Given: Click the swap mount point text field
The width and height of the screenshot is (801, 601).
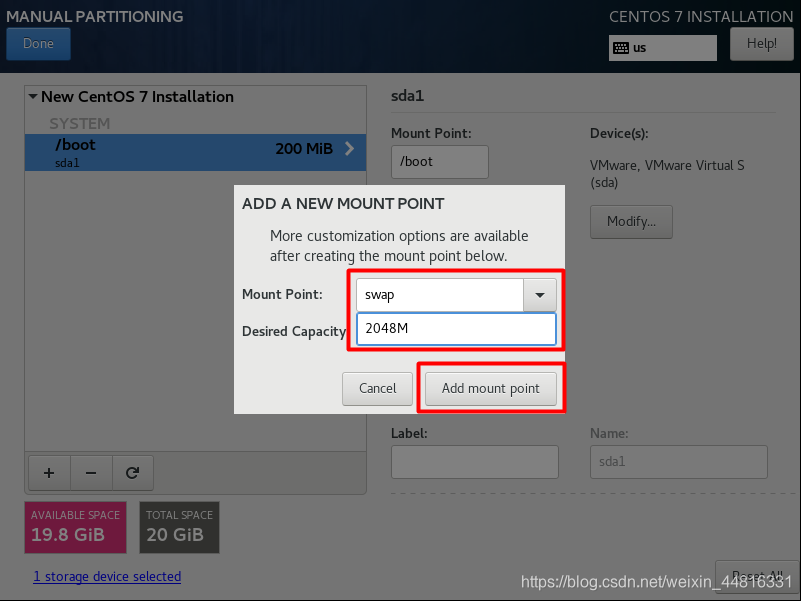Looking at the screenshot, I should click(x=440, y=295).
